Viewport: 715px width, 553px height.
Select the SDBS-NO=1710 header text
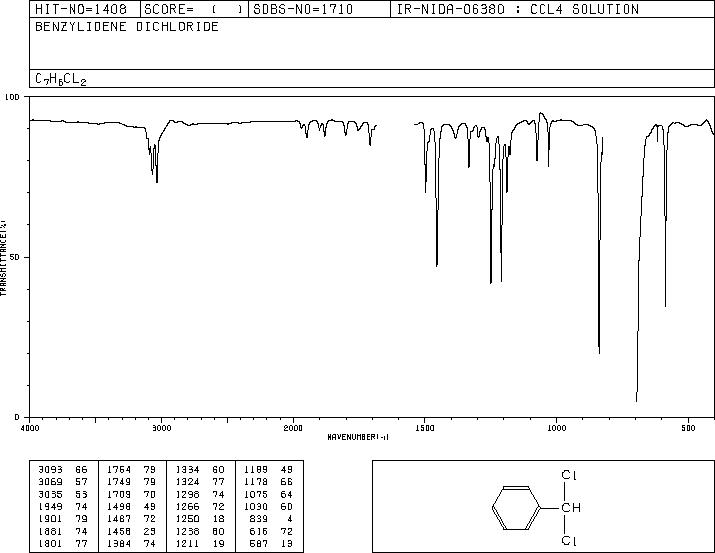pos(303,9)
